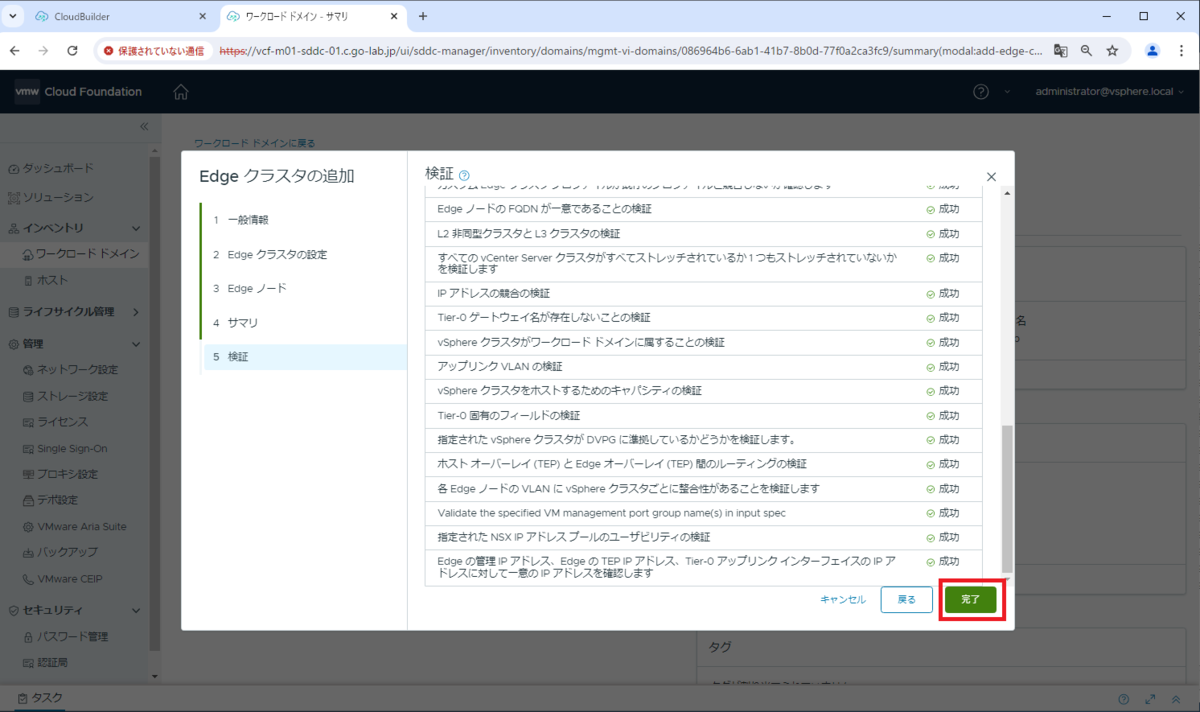Close the Edge cluster dialog with X
1200x712 pixels.
(x=991, y=176)
